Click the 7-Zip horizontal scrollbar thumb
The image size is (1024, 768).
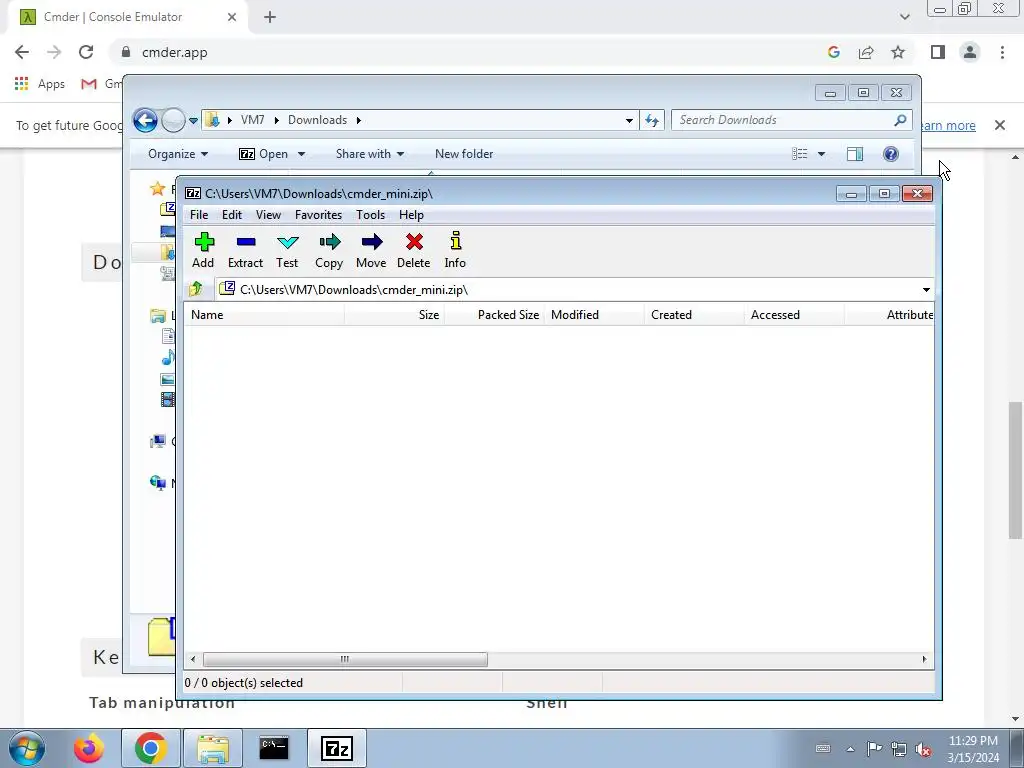[345, 659]
